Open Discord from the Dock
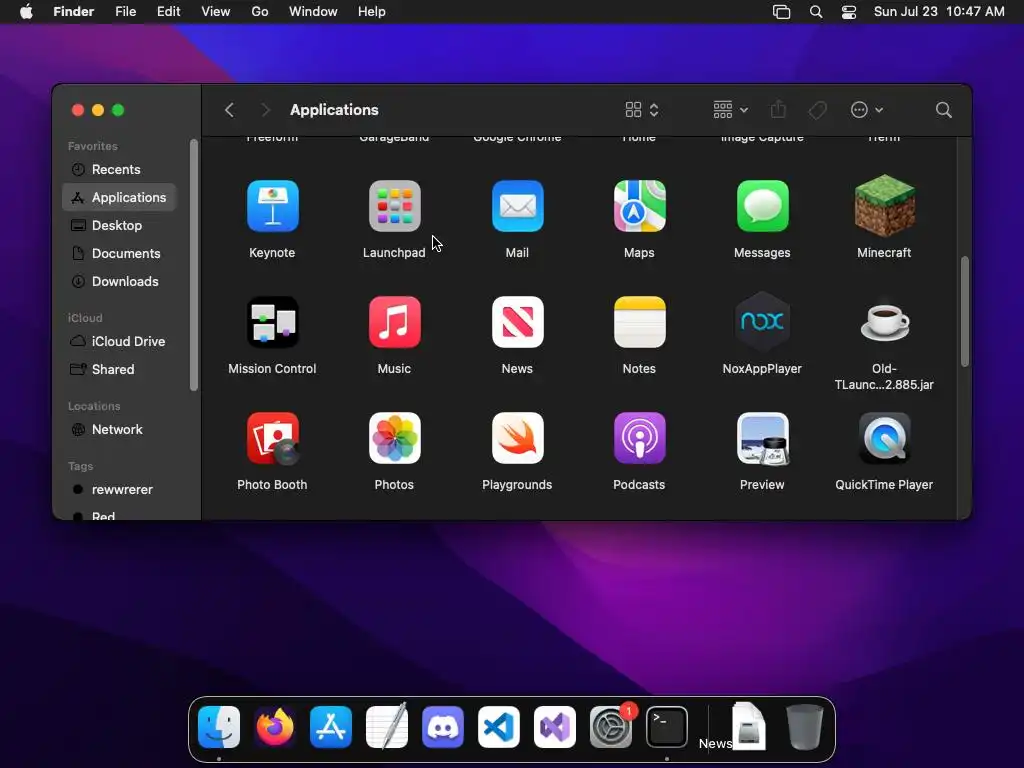Image resolution: width=1024 pixels, height=768 pixels. tap(443, 726)
